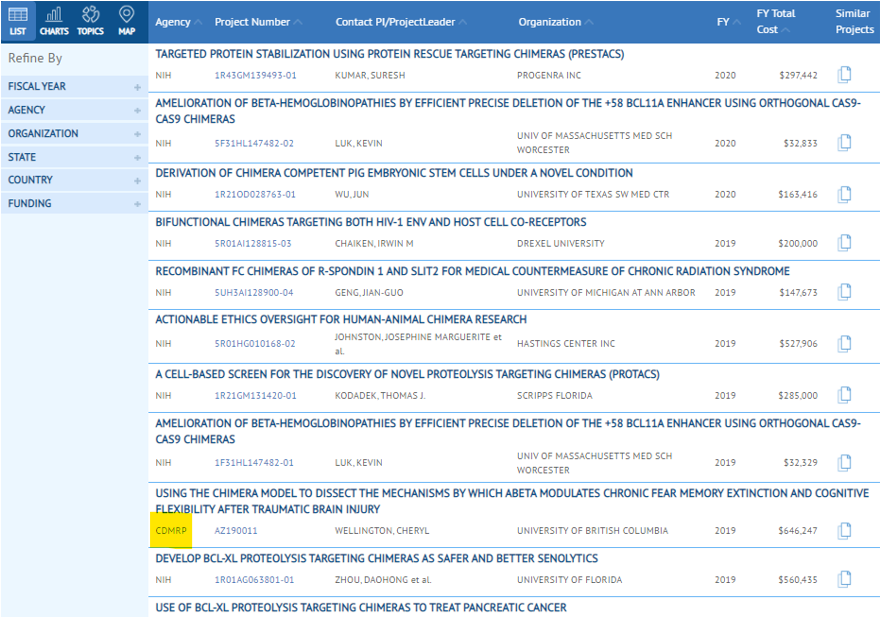The height and width of the screenshot is (621, 881).
Task: Open chimera model traumatic brain injury title
Action: click(512, 501)
